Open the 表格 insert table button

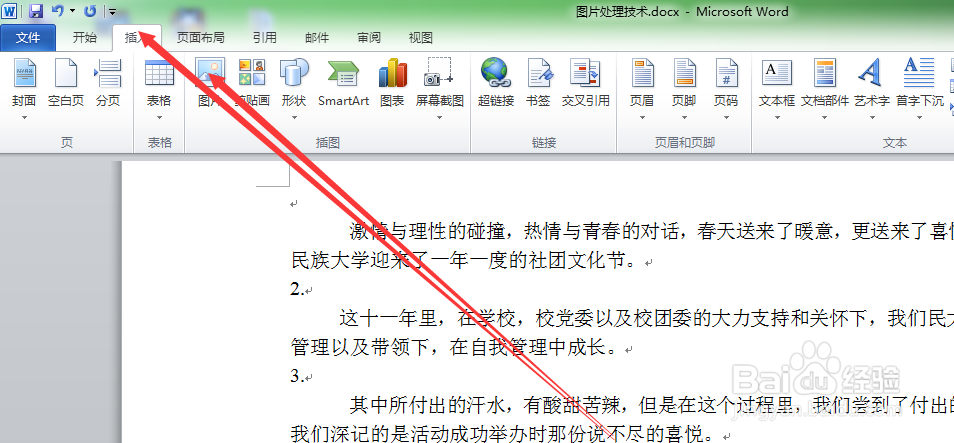[x=159, y=82]
